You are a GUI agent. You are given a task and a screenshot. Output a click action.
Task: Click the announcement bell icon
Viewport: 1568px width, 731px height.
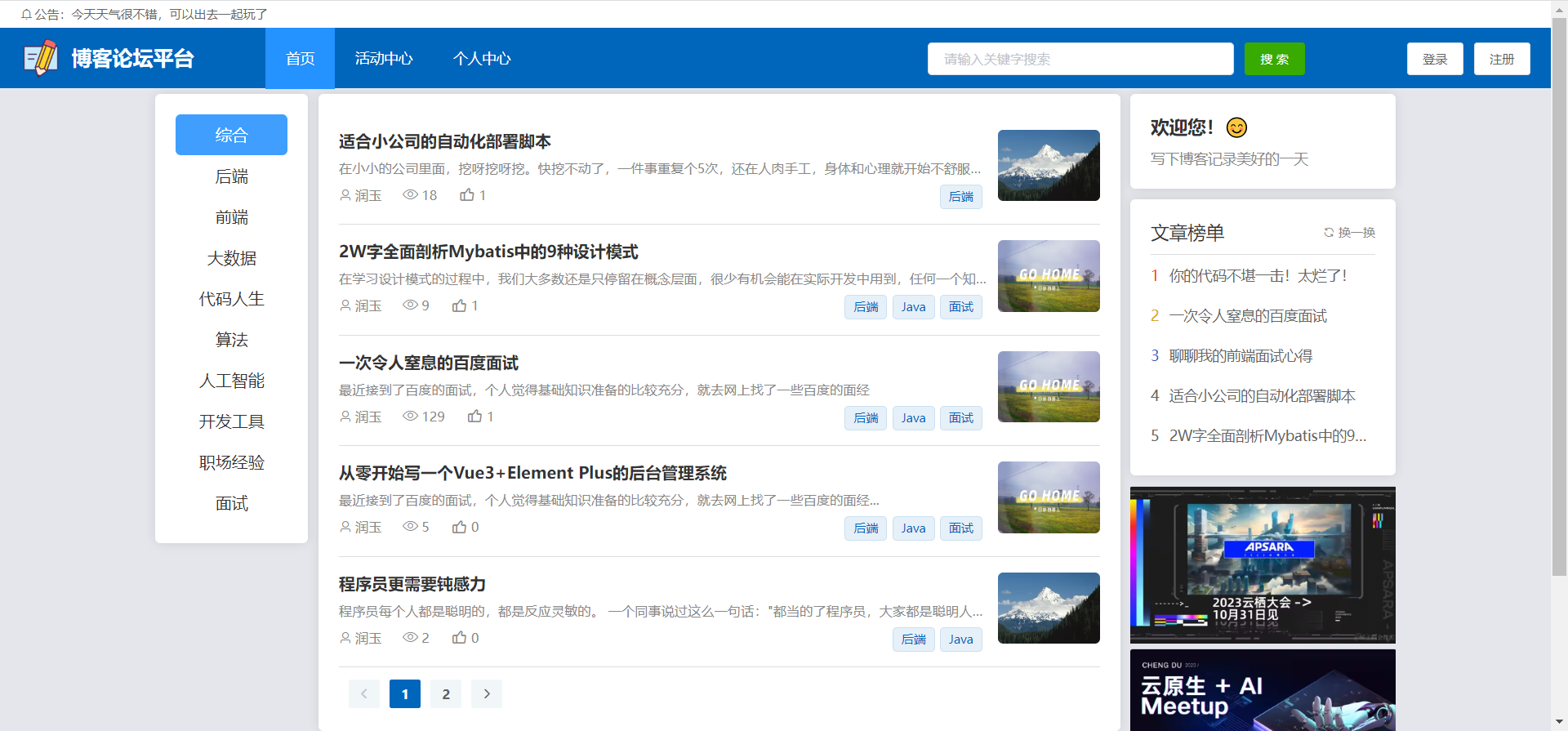point(26,14)
